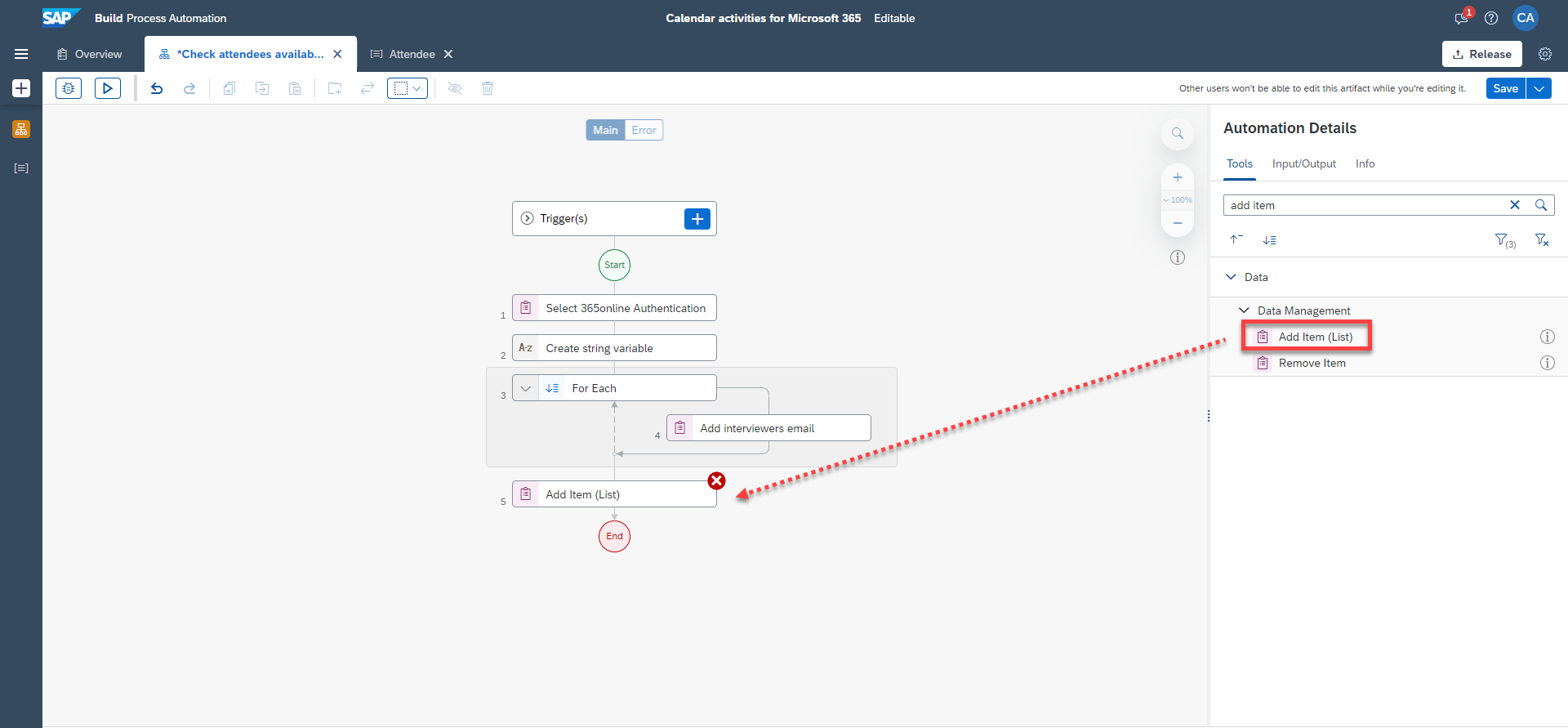Image resolution: width=1568 pixels, height=728 pixels.
Task: Collapse the For Each loop chevron
Action: [525, 388]
